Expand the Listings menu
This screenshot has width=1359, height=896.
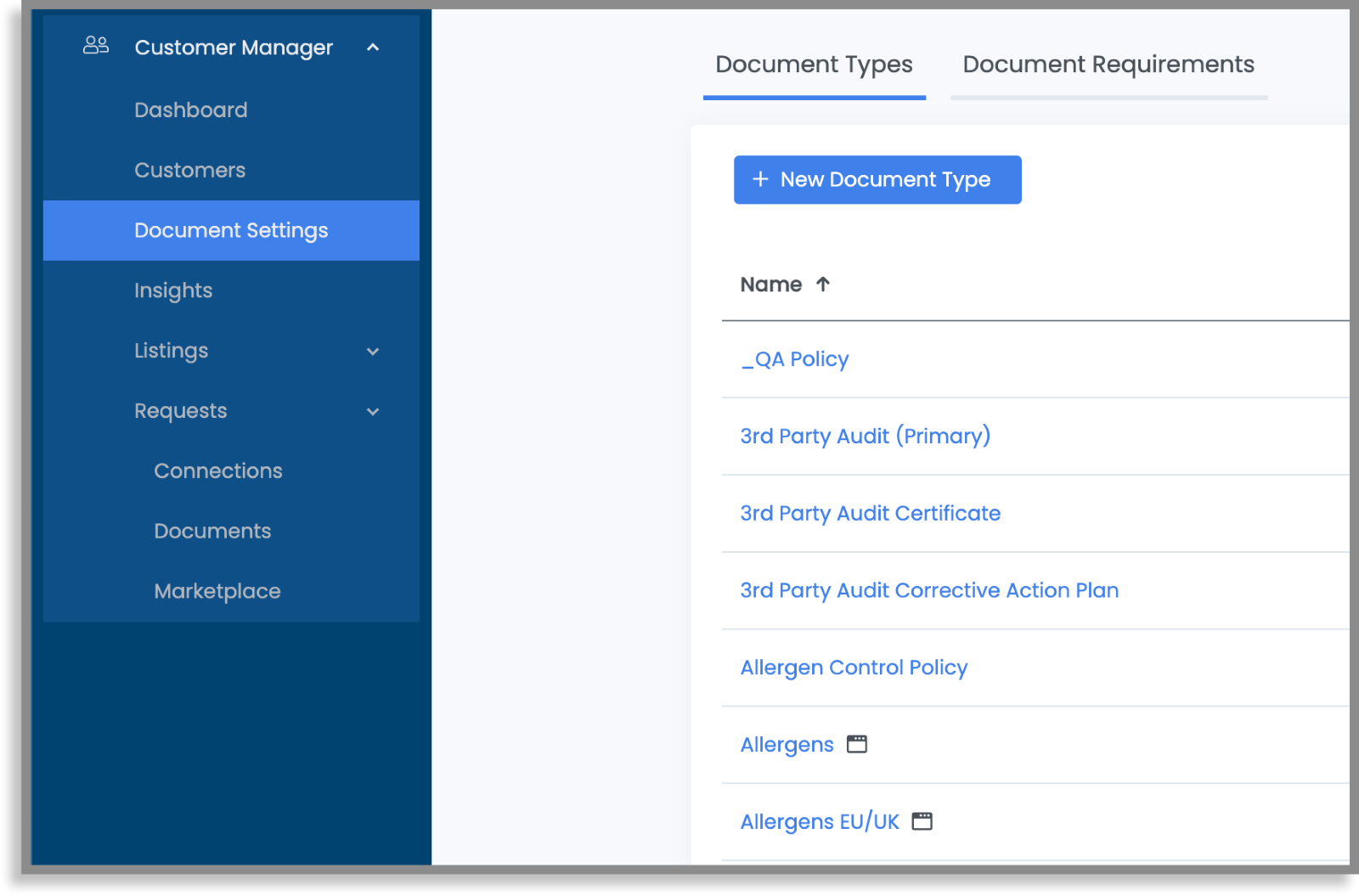(373, 351)
